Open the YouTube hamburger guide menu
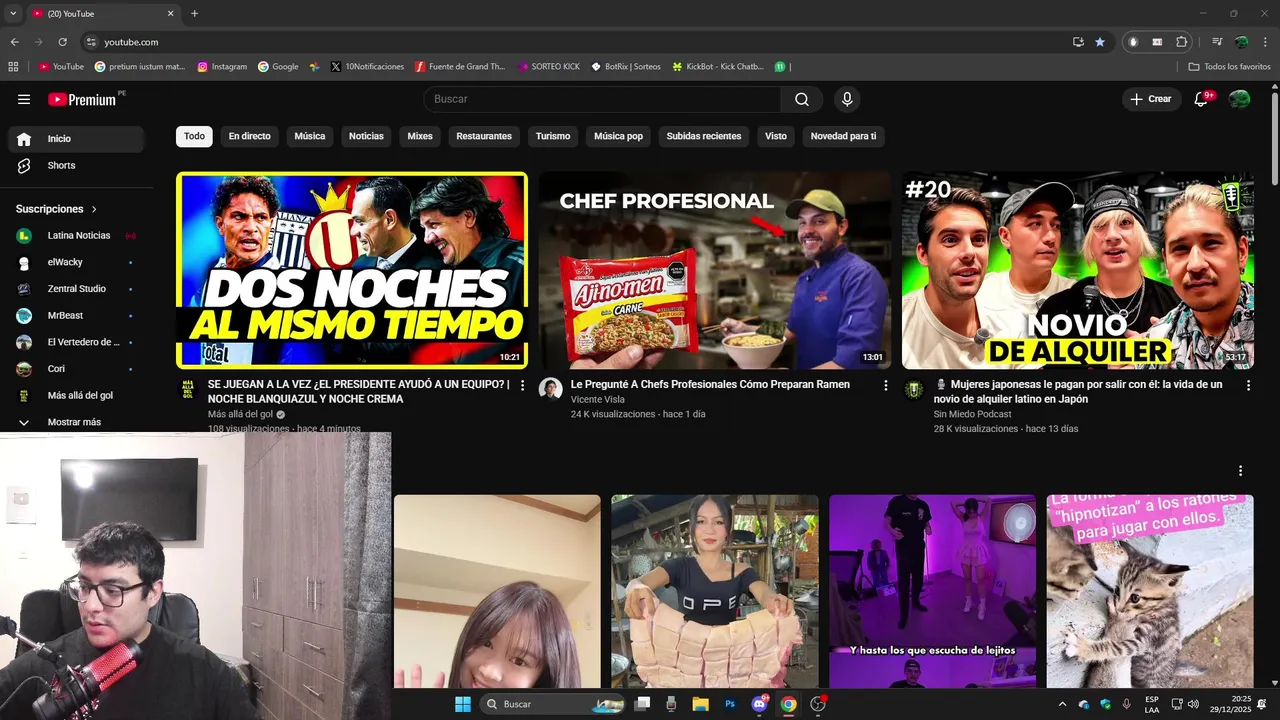 tap(24, 99)
